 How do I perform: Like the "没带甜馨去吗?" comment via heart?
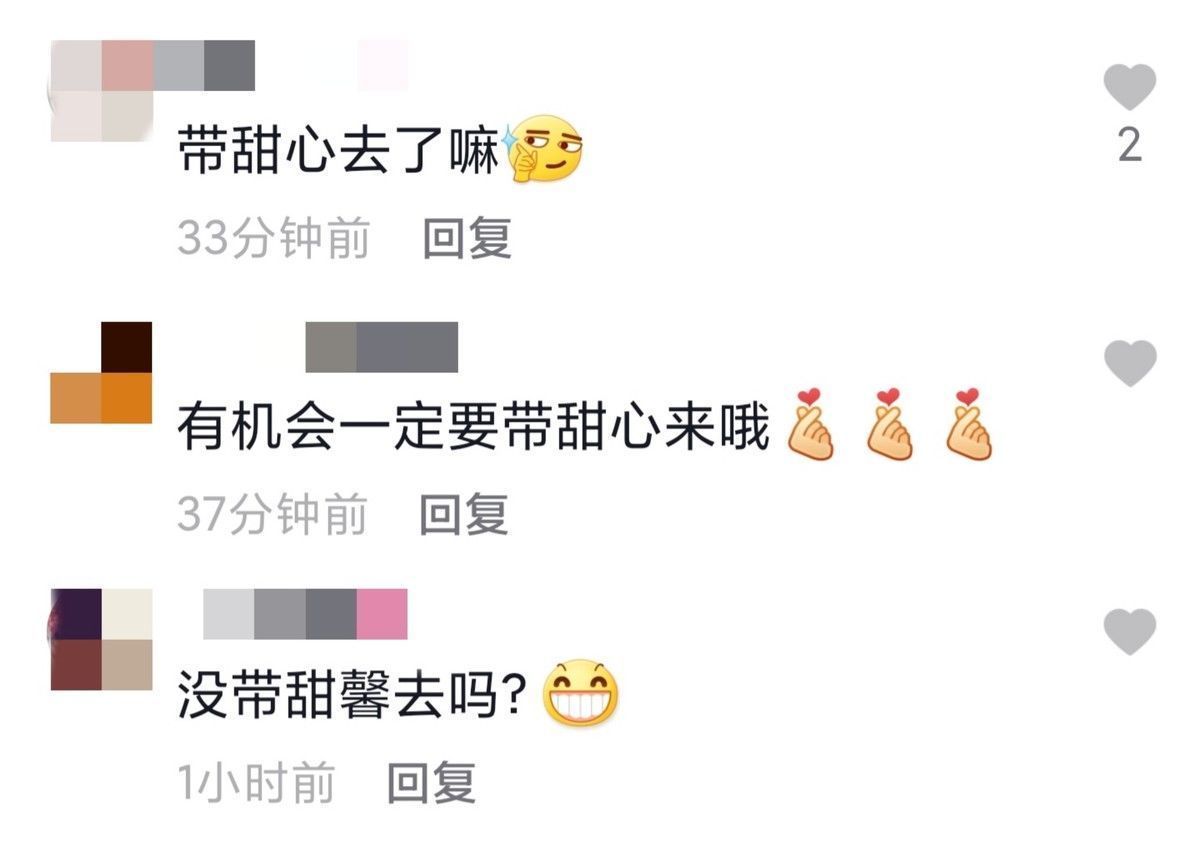[x=1130, y=632]
